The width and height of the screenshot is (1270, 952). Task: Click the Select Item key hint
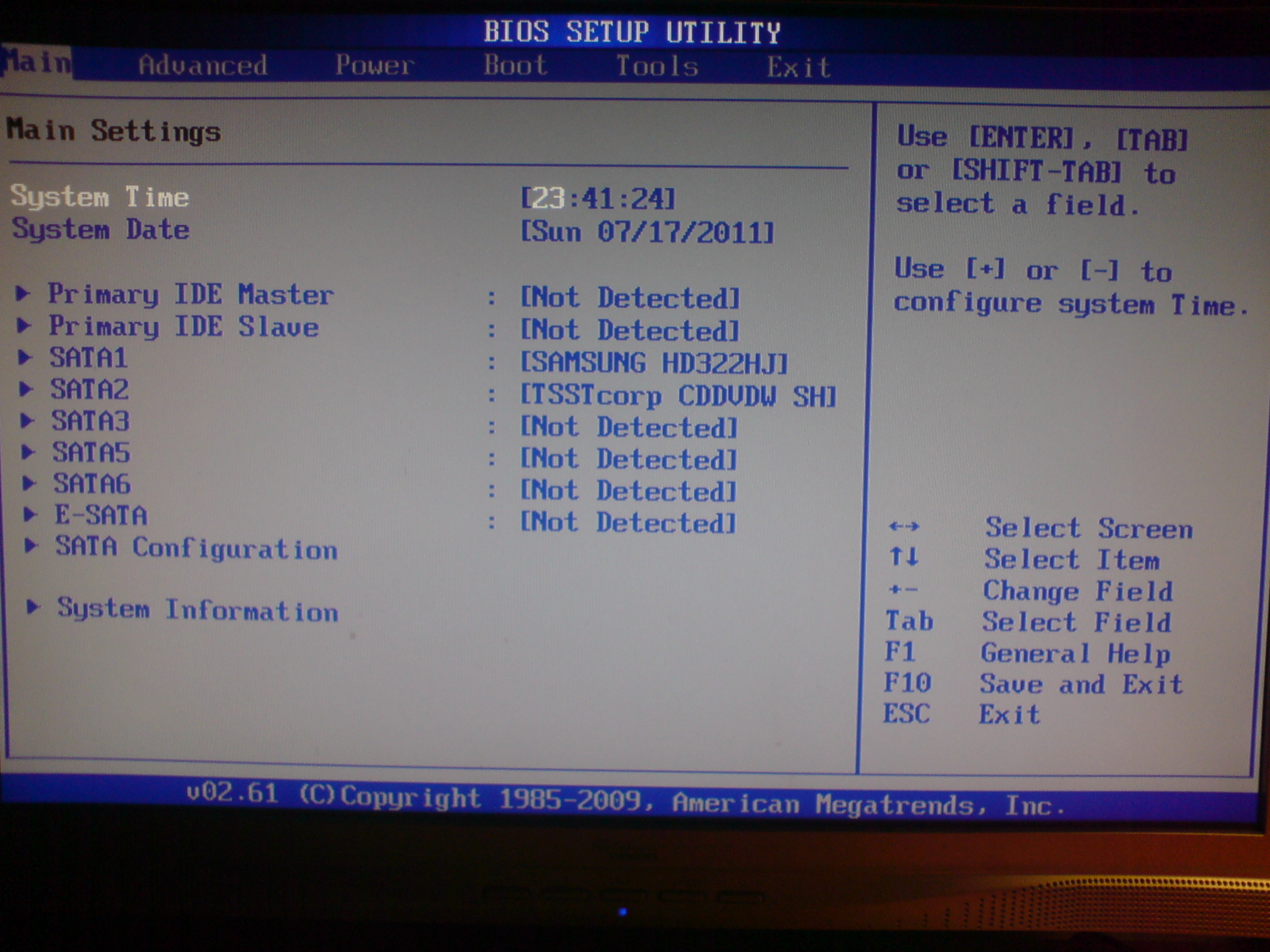[x=1072, y=560]
